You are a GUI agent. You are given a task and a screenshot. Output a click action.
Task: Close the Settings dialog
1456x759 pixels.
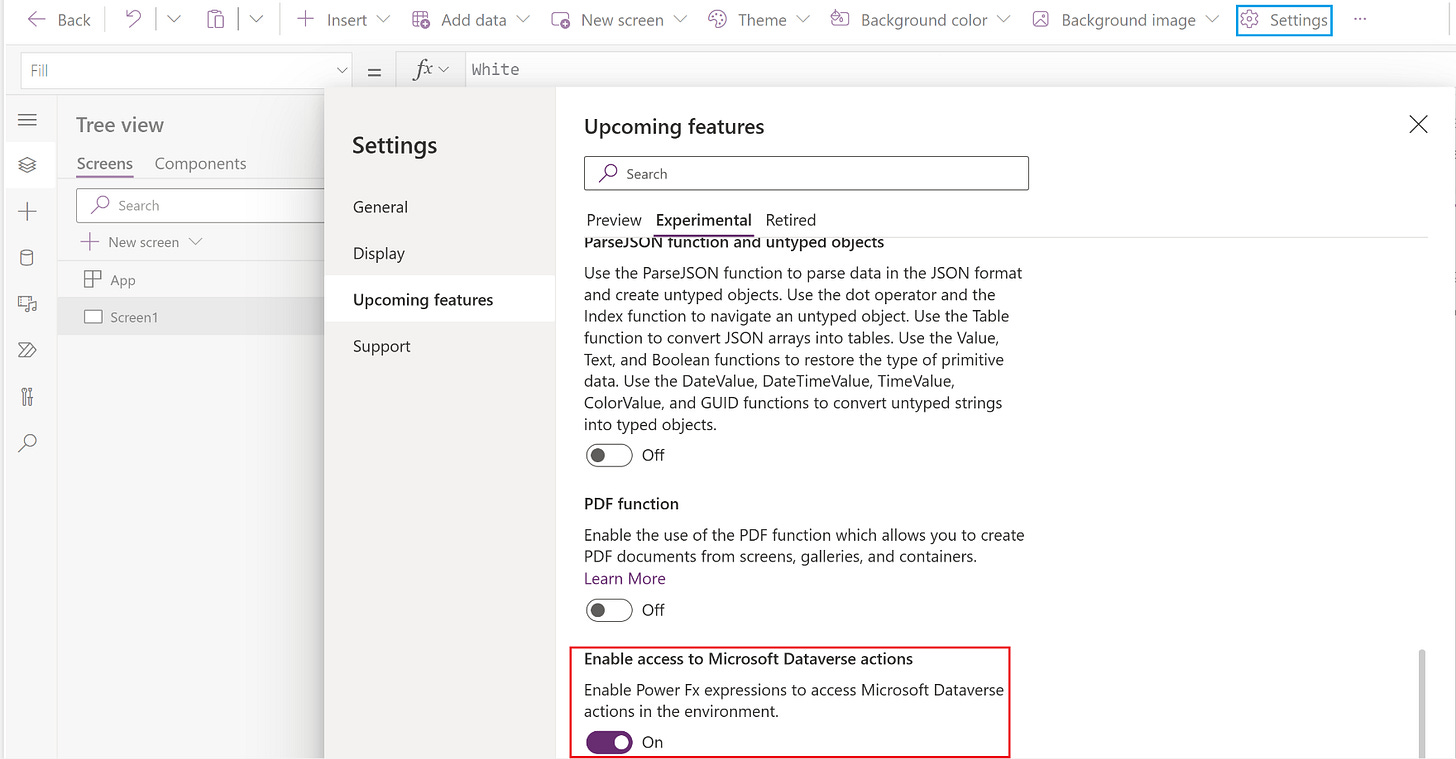1418,124
